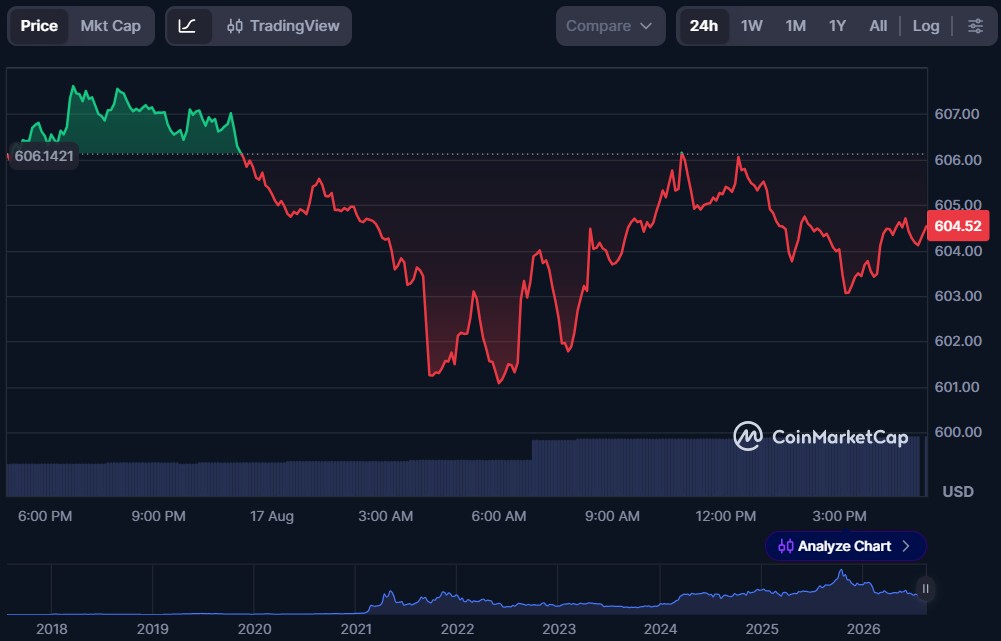
Task: Click the Analyze Chart button
Action: (x=845, y=547)
